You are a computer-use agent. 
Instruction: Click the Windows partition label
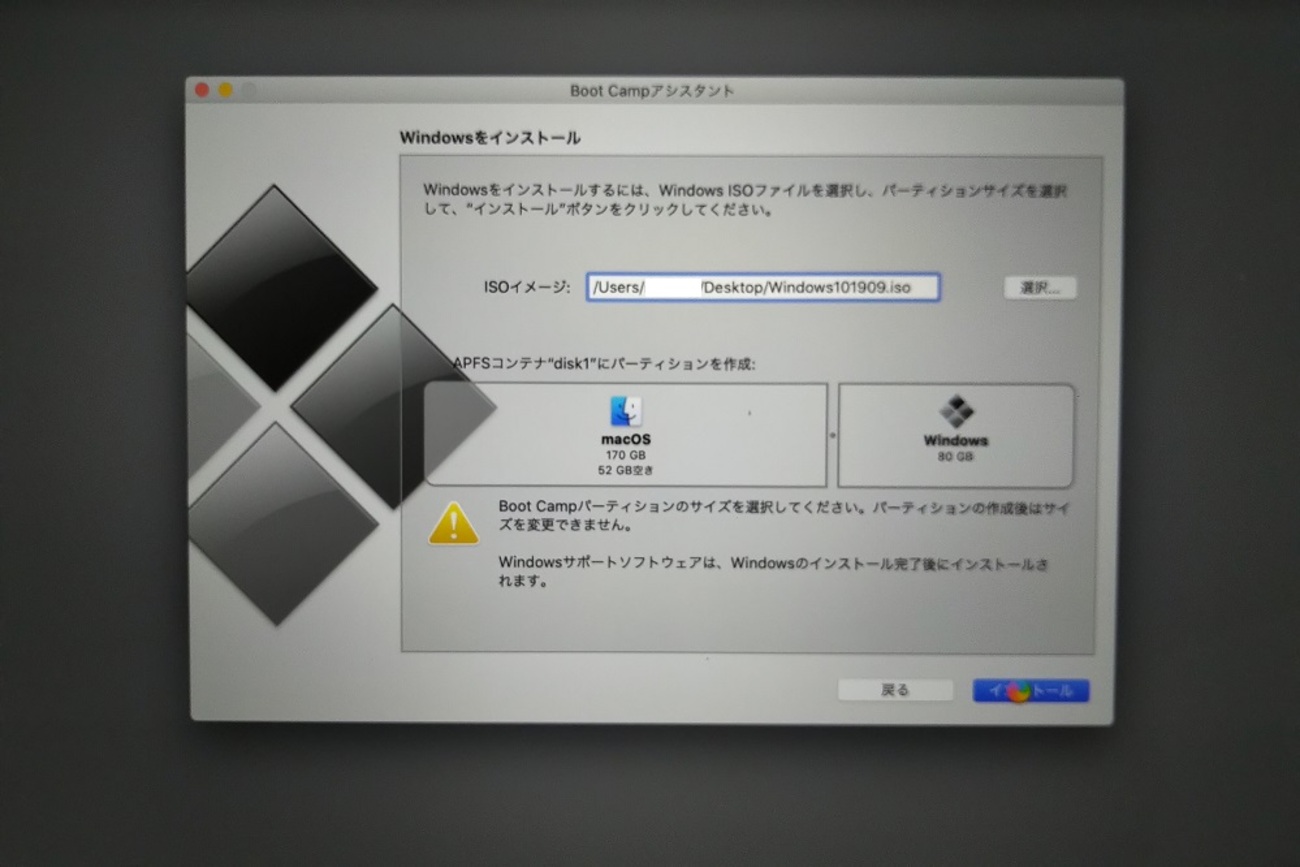tap(956, 440)
